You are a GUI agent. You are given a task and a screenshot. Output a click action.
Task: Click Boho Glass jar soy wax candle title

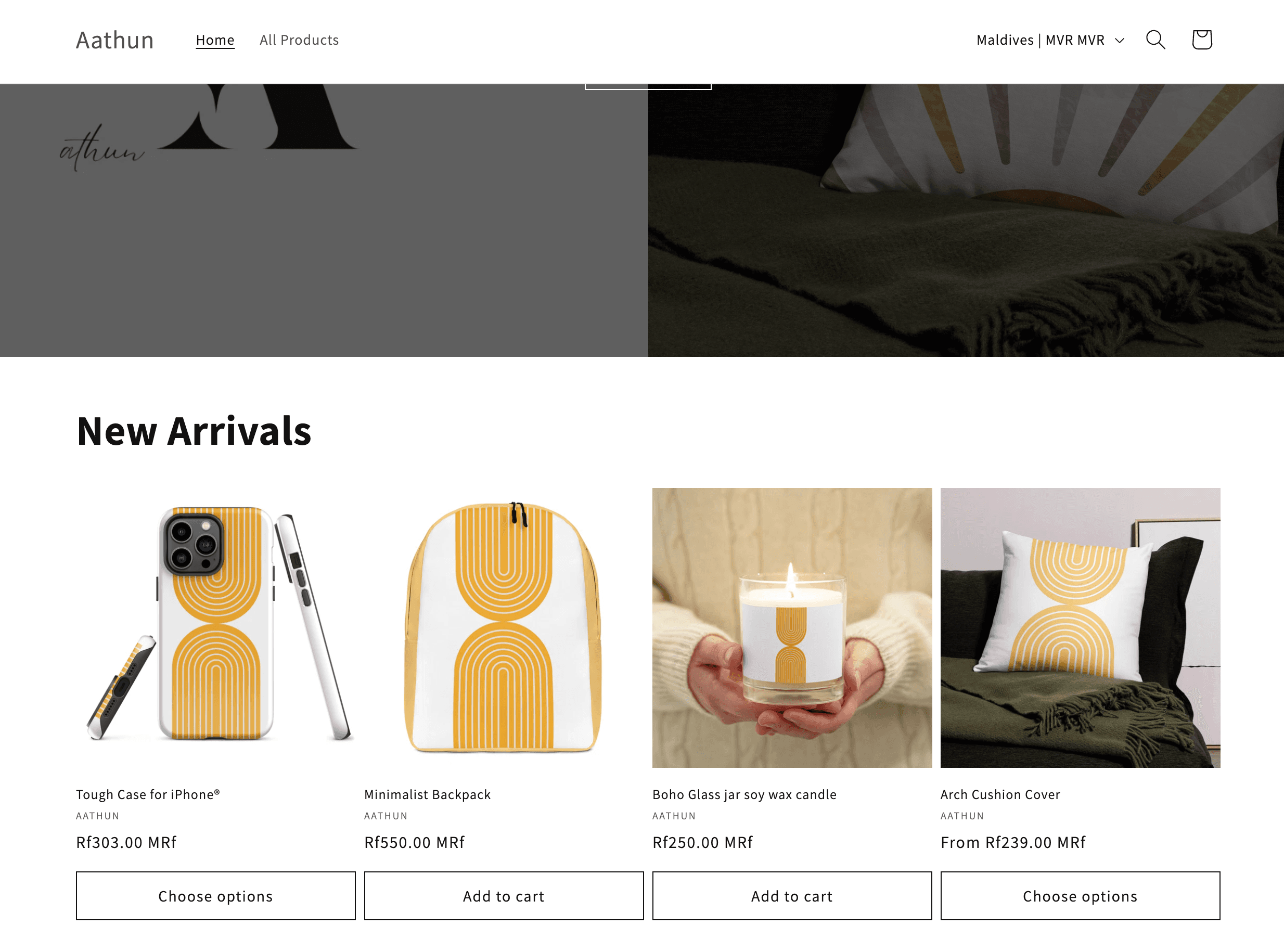(744, 794)
